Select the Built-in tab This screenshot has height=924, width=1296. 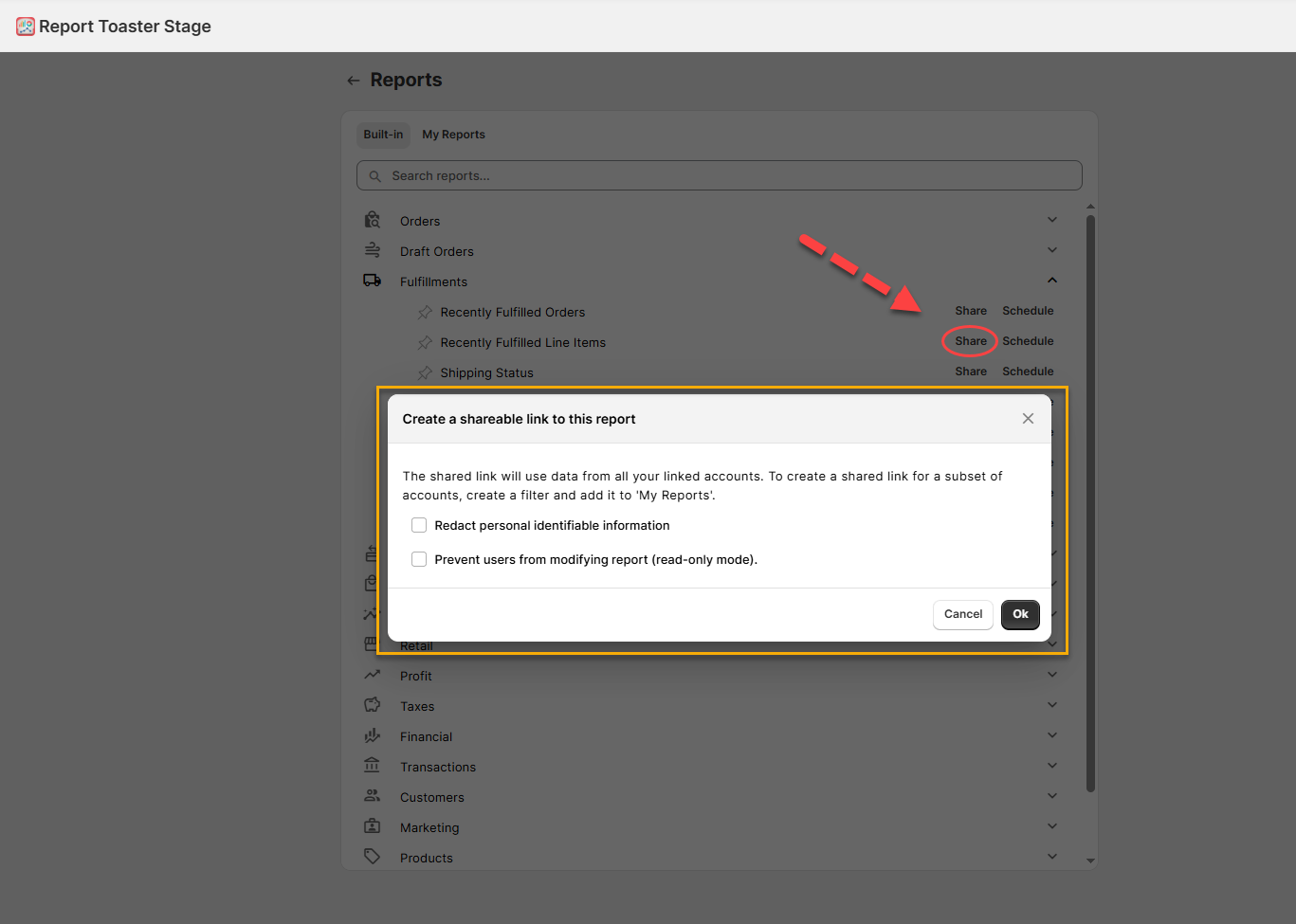pyautogui.click(x=383, y=135)
